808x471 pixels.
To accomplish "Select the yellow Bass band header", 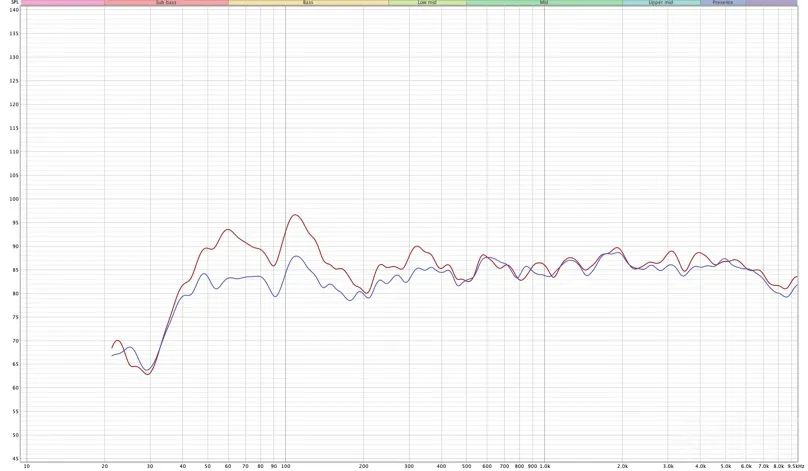I will 308,3.
